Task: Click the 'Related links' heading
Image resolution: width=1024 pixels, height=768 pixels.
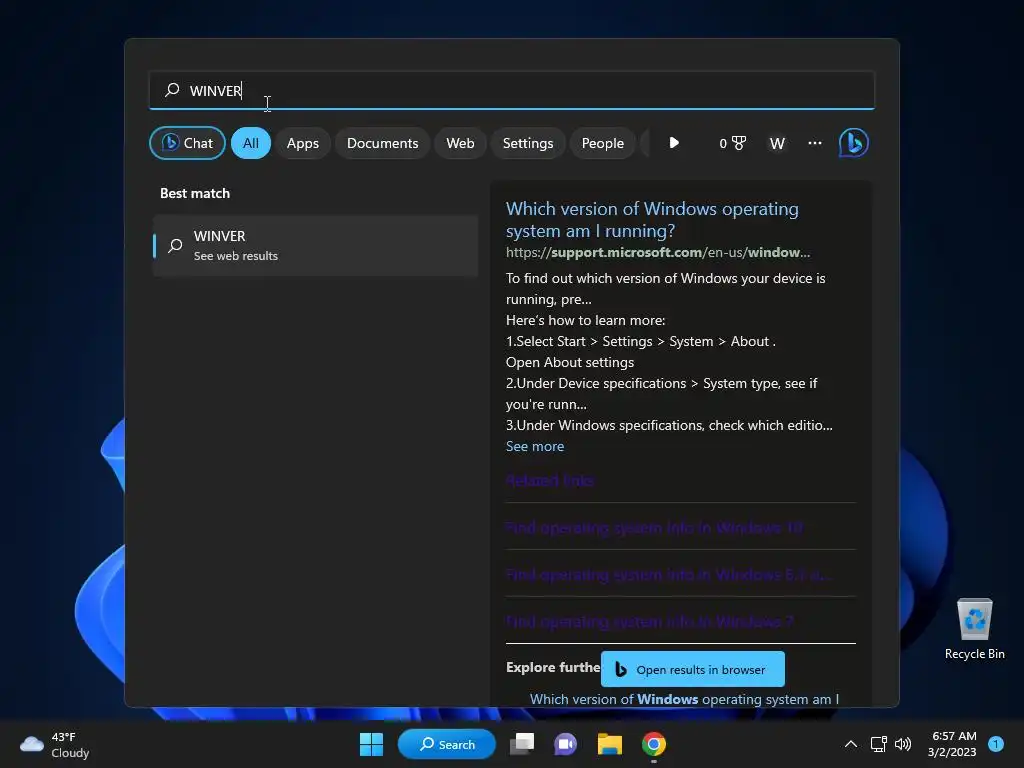Action: click(550, 481)
